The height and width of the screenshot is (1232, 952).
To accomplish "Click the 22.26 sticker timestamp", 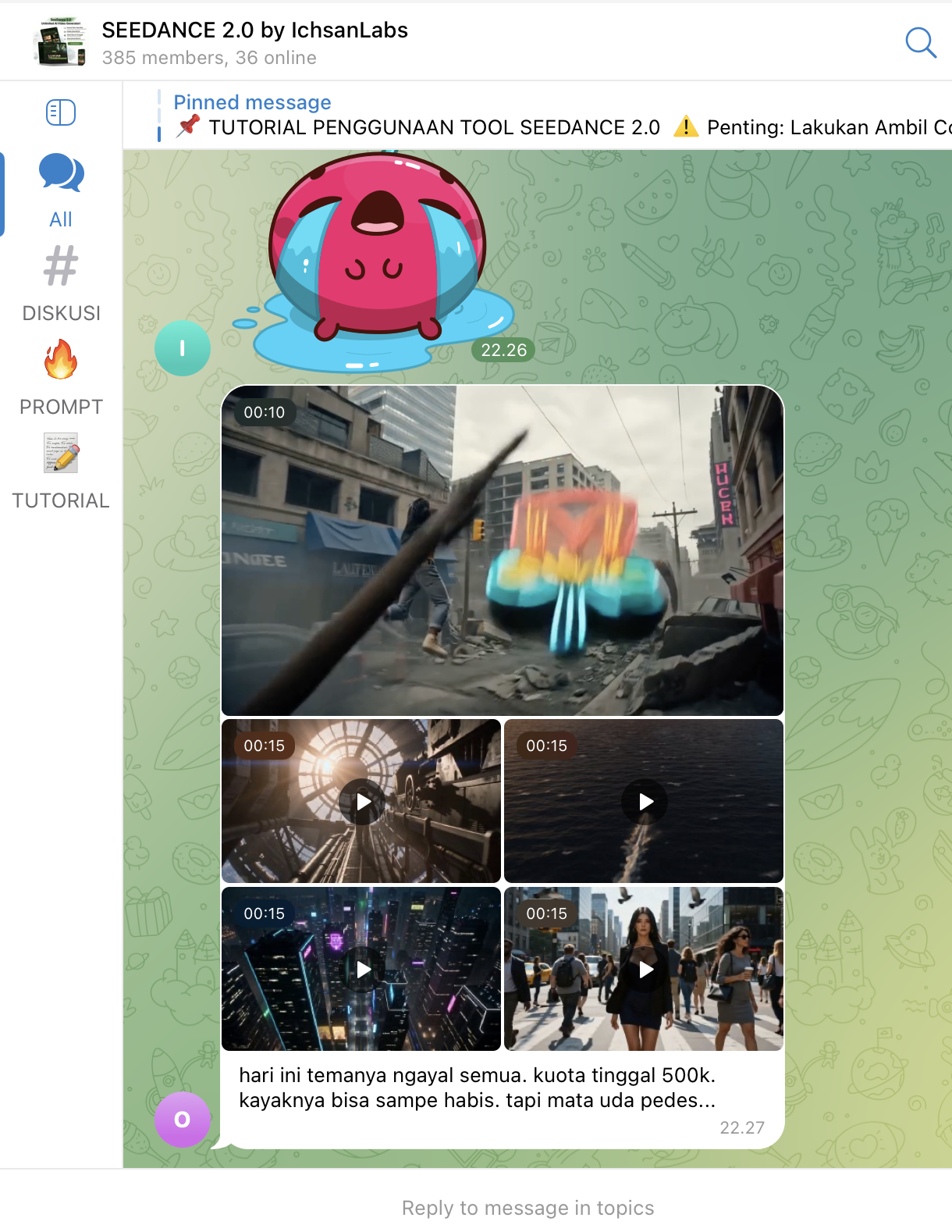I will (x=503, y=350).
